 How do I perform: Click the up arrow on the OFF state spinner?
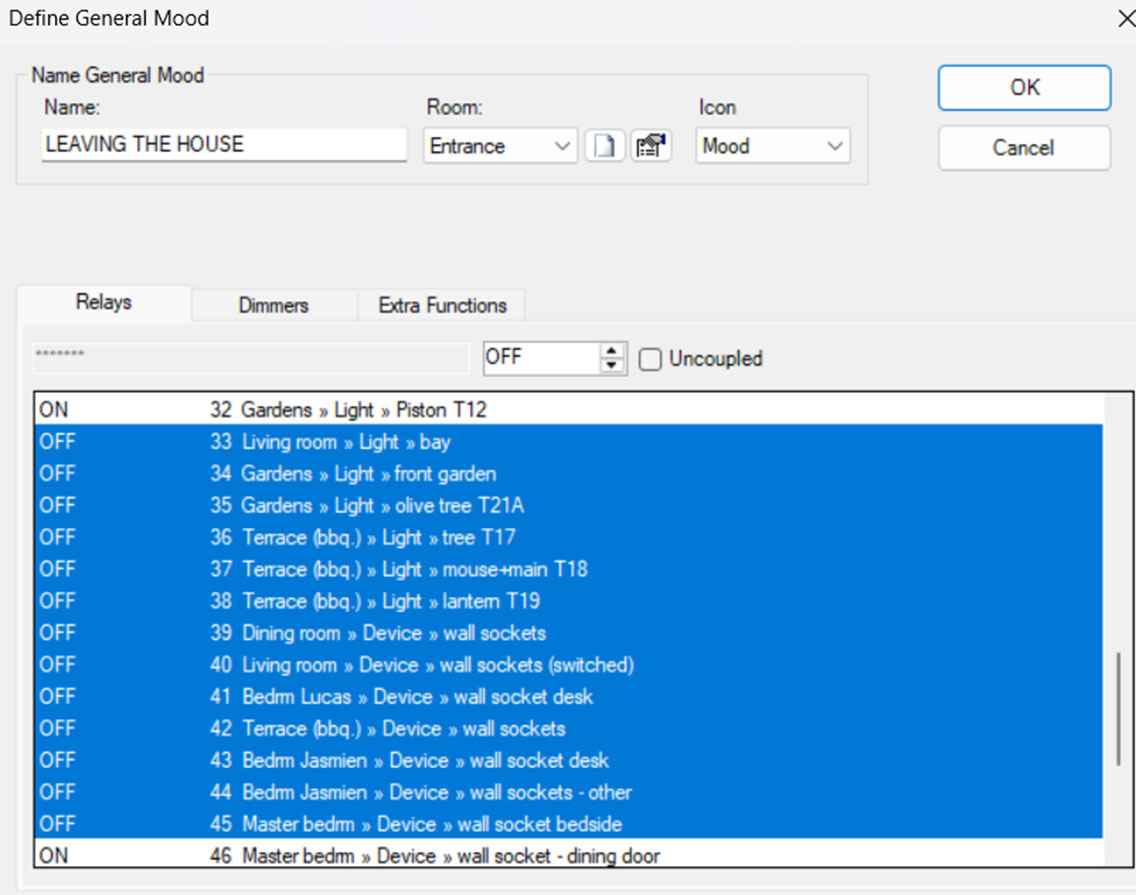[x=612, y=351]
